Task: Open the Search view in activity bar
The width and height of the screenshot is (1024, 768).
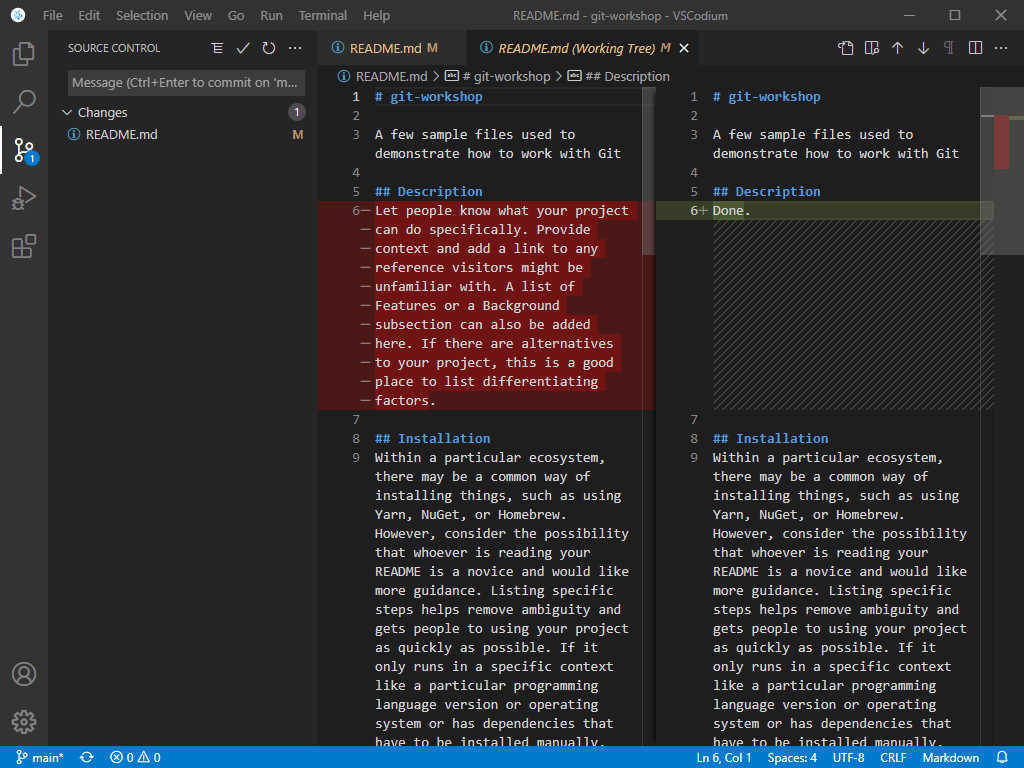Action: tap(24, 101)
